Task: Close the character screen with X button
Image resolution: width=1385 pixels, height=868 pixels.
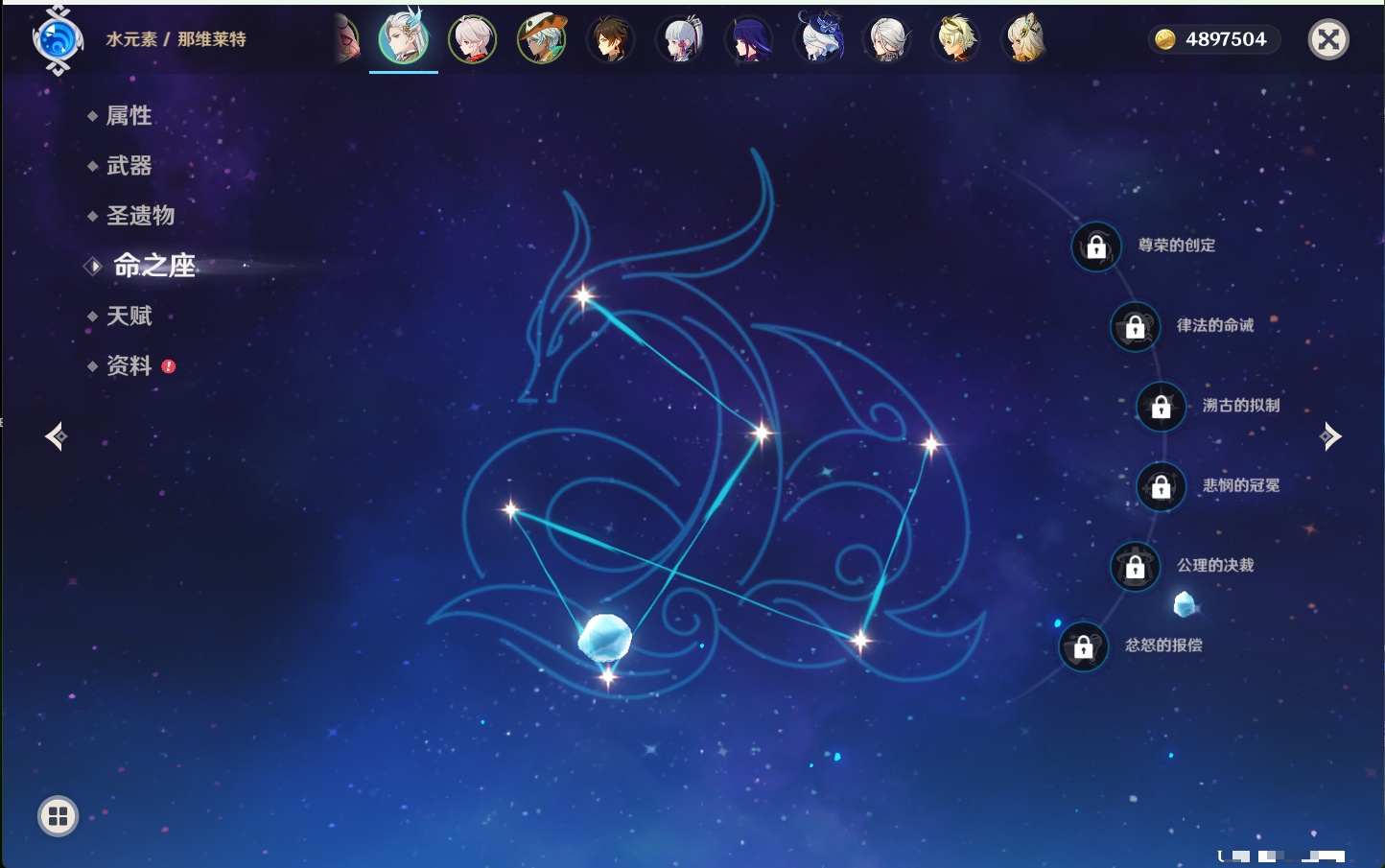Action: (1328, 39)
